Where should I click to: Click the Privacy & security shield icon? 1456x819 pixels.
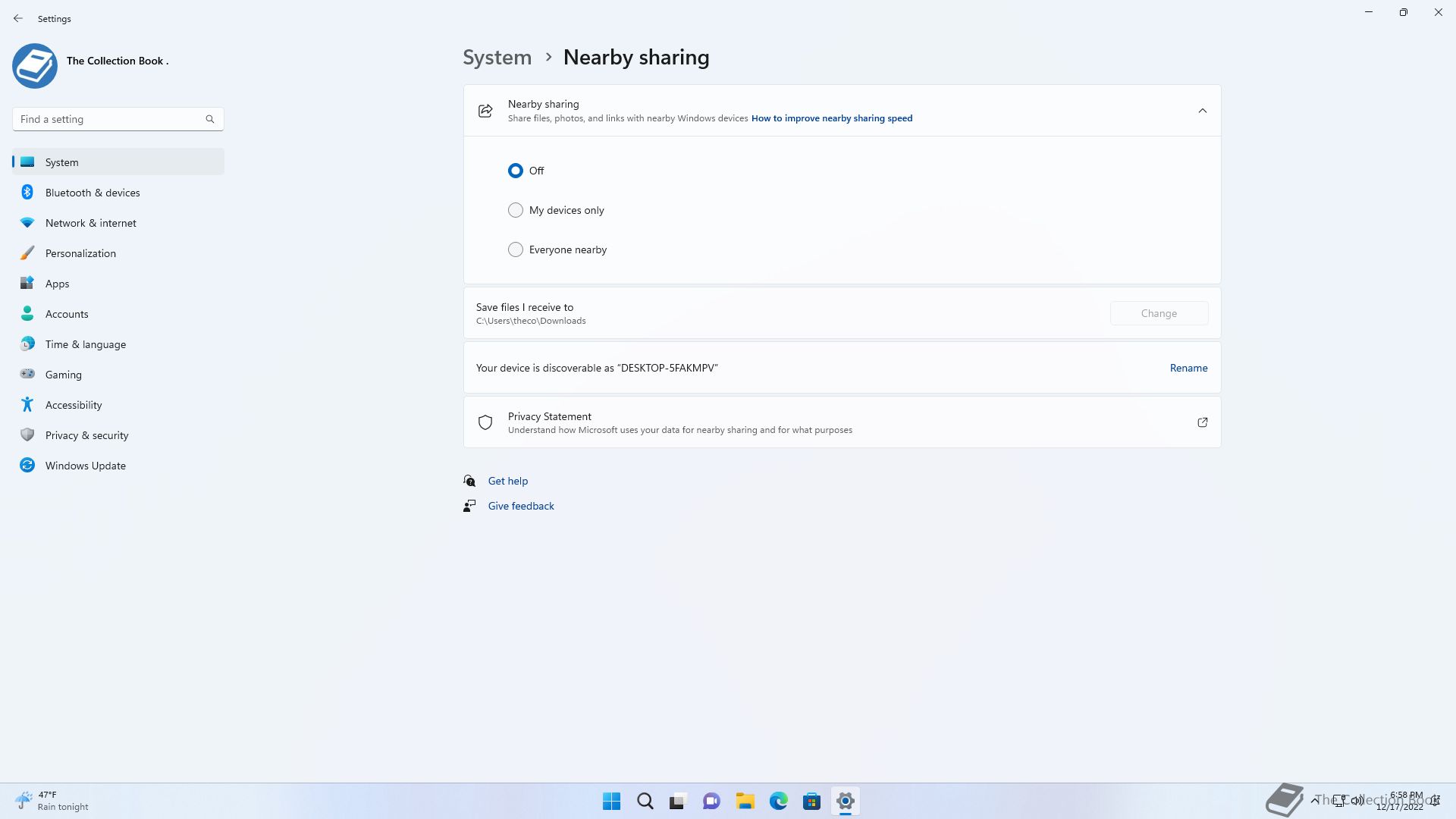click(x=27, y=435)
